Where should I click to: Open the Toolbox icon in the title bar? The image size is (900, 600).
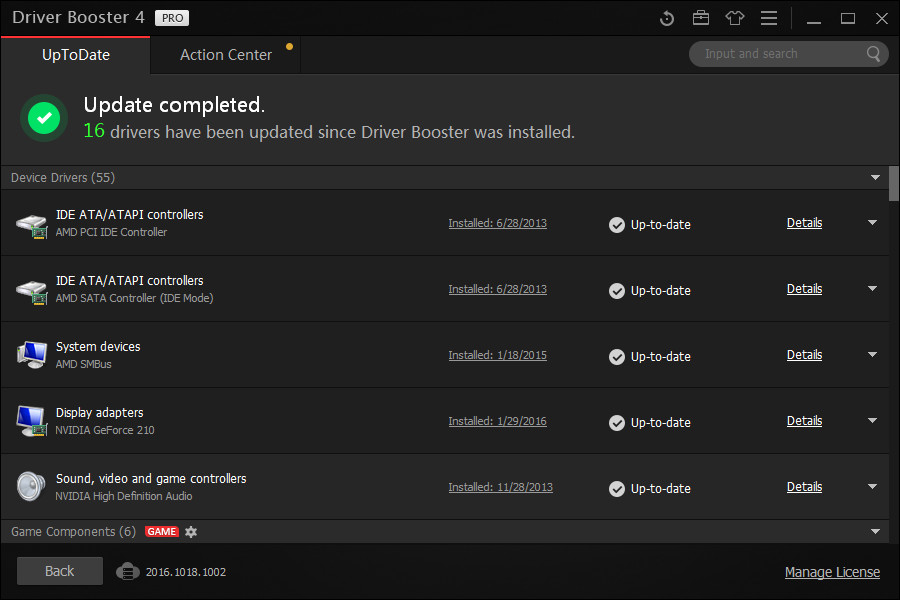(701, 18)
